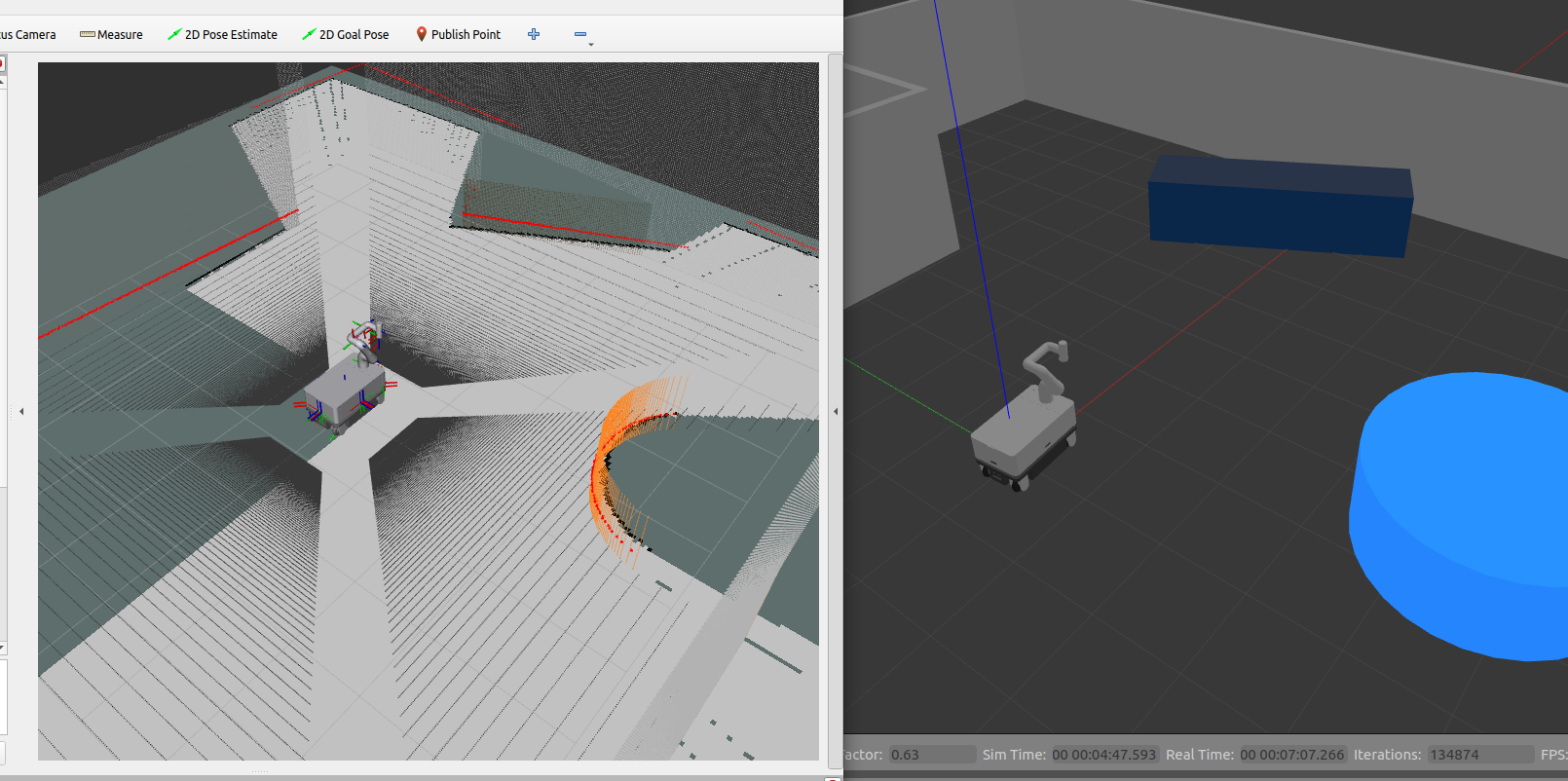Open the dropdown arrow beside the minus icon
1568x781 pixels.
pos(591,44)
